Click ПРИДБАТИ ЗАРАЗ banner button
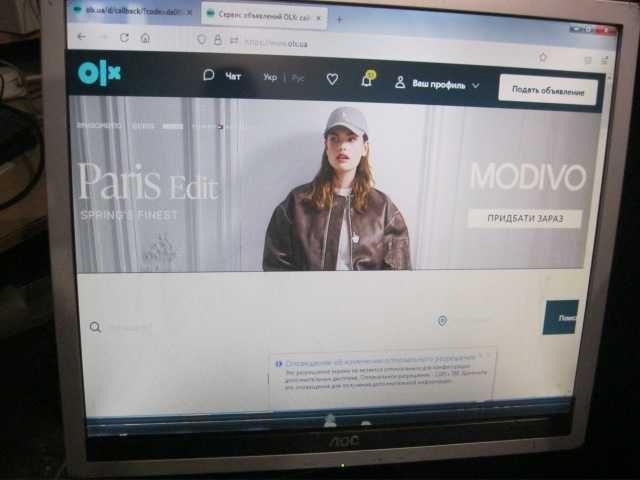Viewport: 640px width, 480px height. tap(525, 218)
